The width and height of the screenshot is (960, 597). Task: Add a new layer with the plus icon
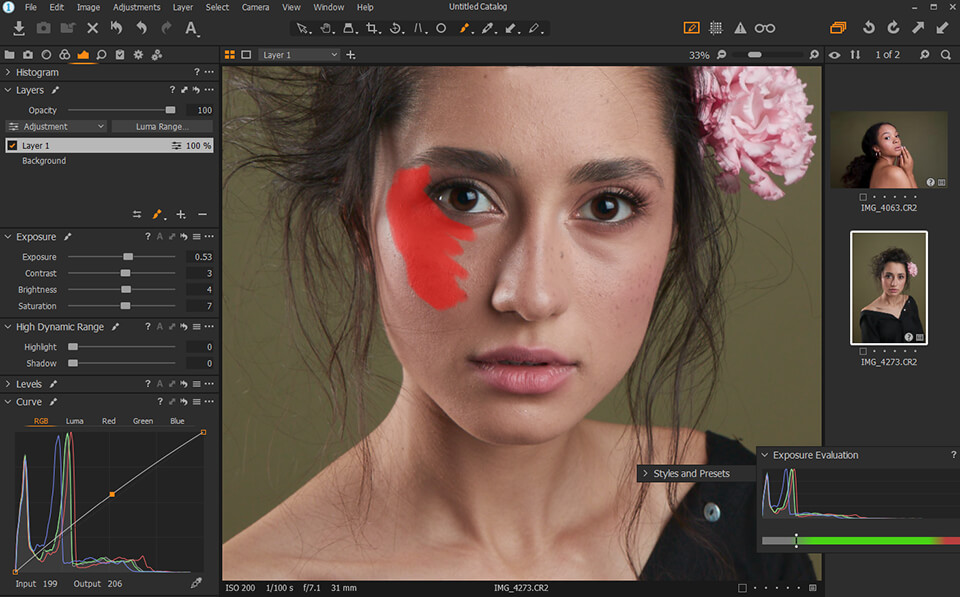(x=180, y=214)
